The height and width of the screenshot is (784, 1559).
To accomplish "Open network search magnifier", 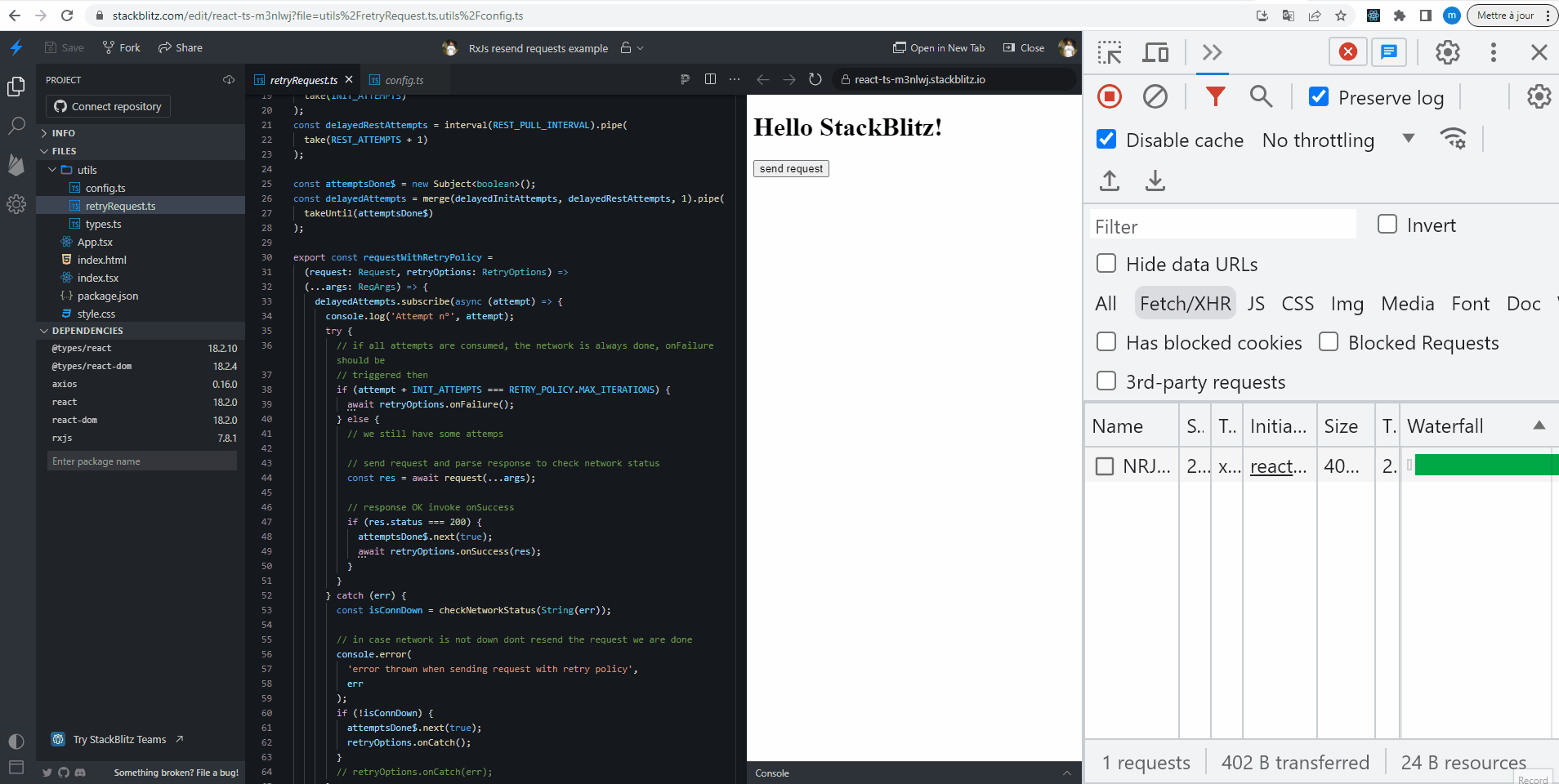I will pyautogui.click(x=1262, y=96).
